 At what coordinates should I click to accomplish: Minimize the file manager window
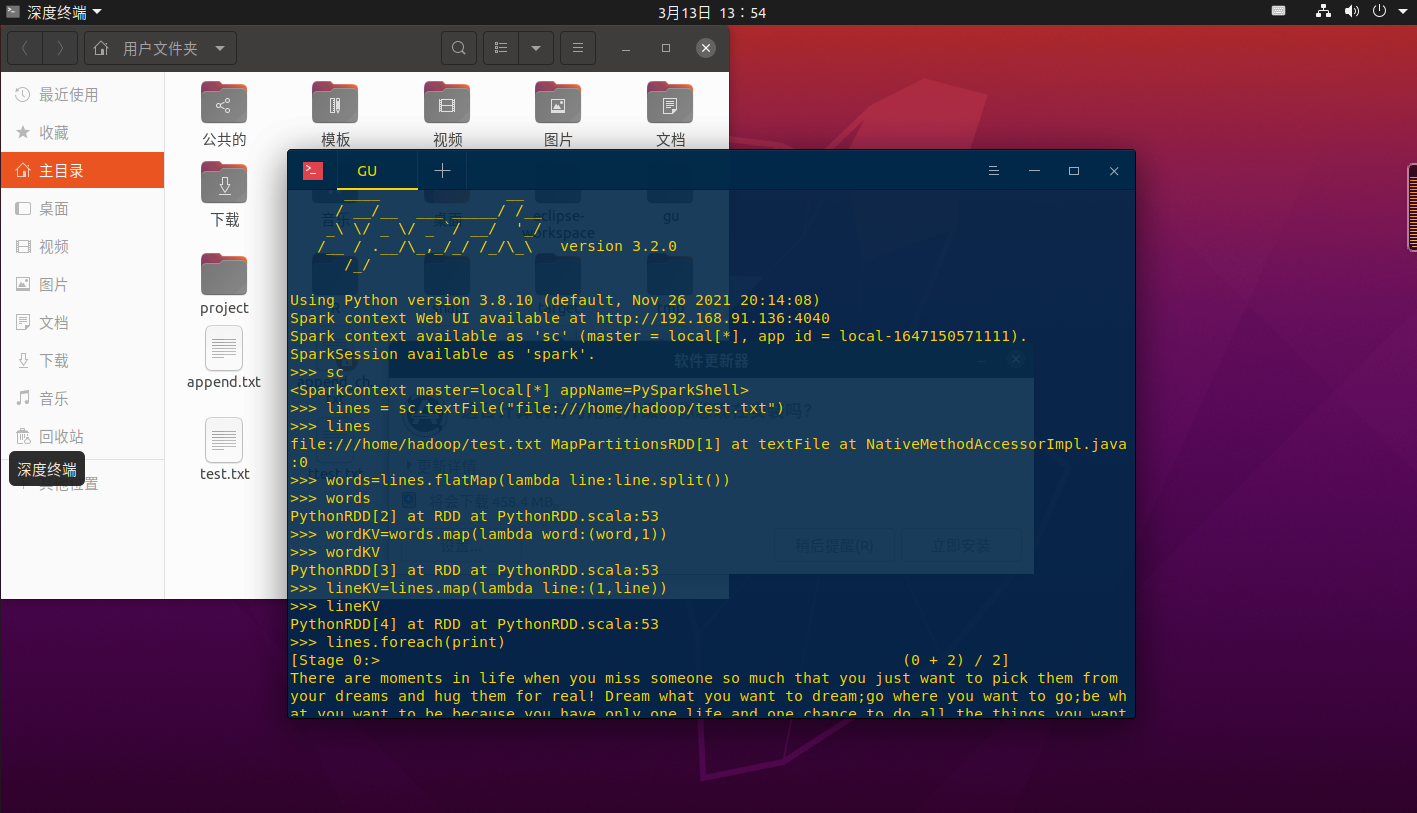(x=626, y=48)
